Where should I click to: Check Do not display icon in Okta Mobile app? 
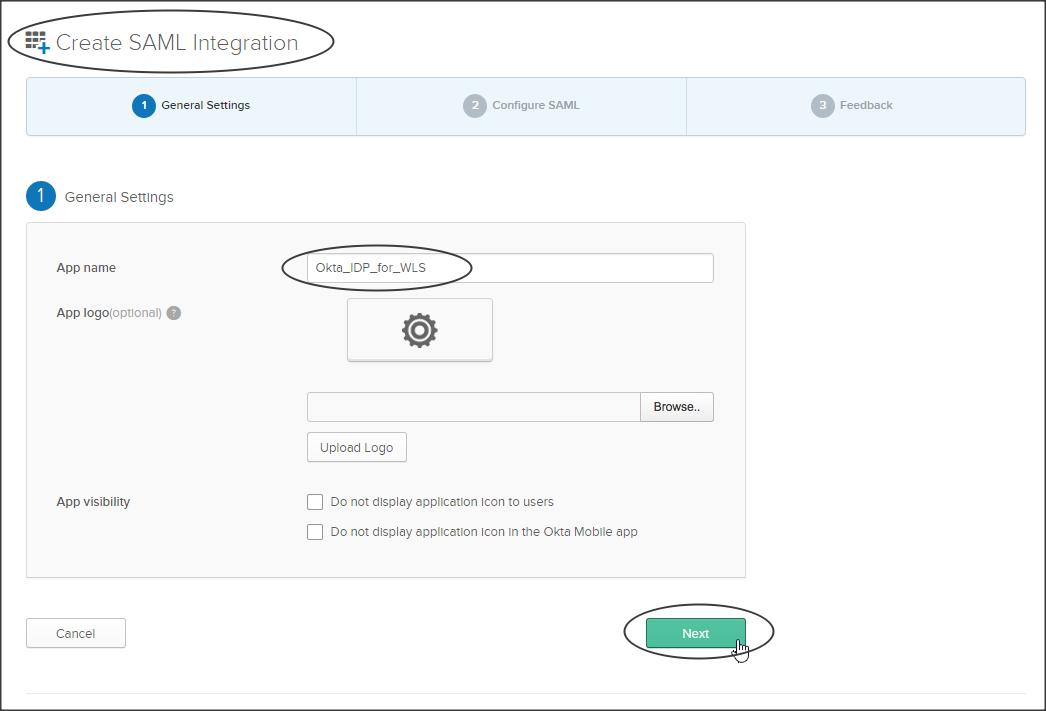coord(315,532)
